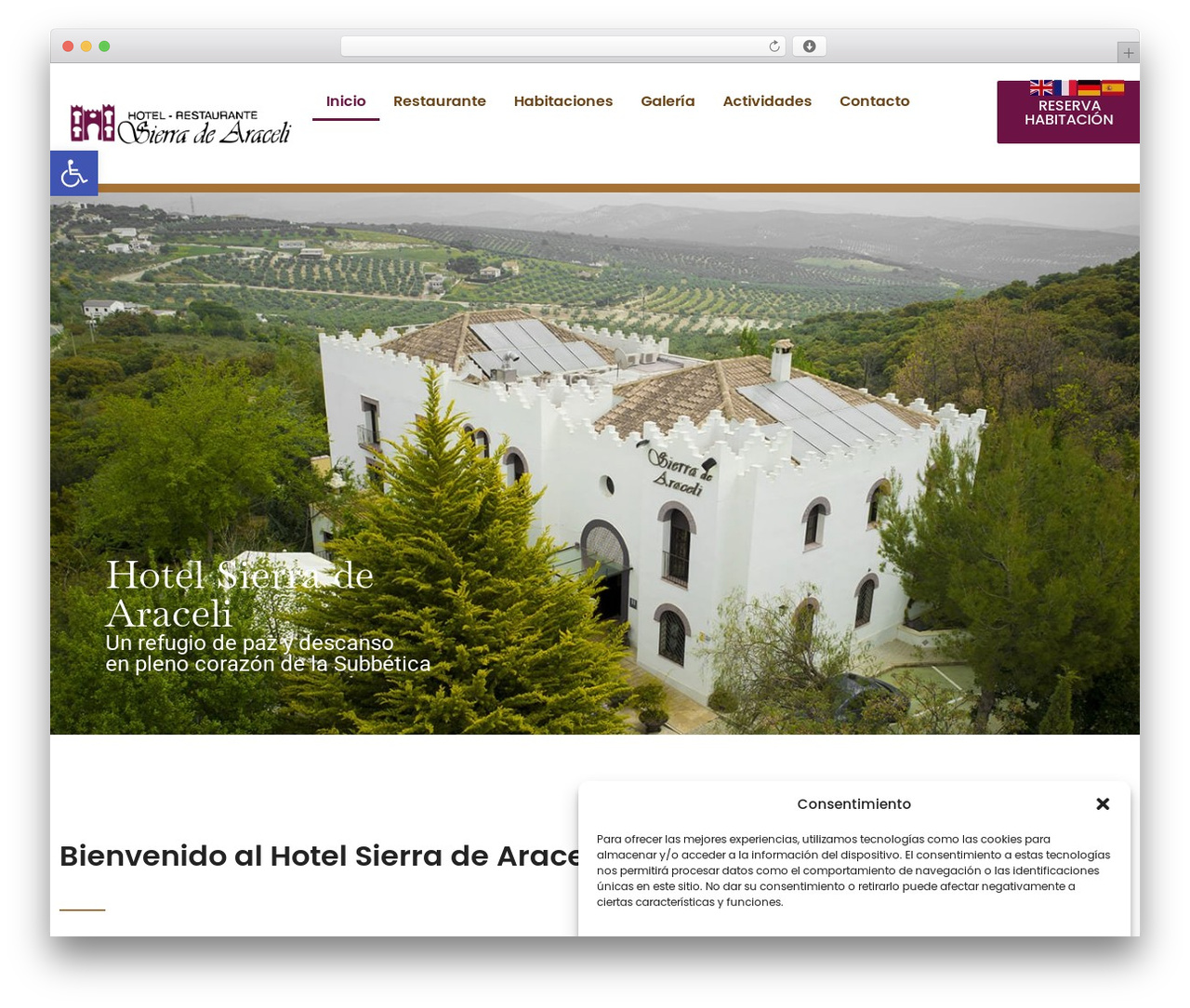Click the 'Hotel Sierra de Araceli' hero title

(x=240, y=594)
